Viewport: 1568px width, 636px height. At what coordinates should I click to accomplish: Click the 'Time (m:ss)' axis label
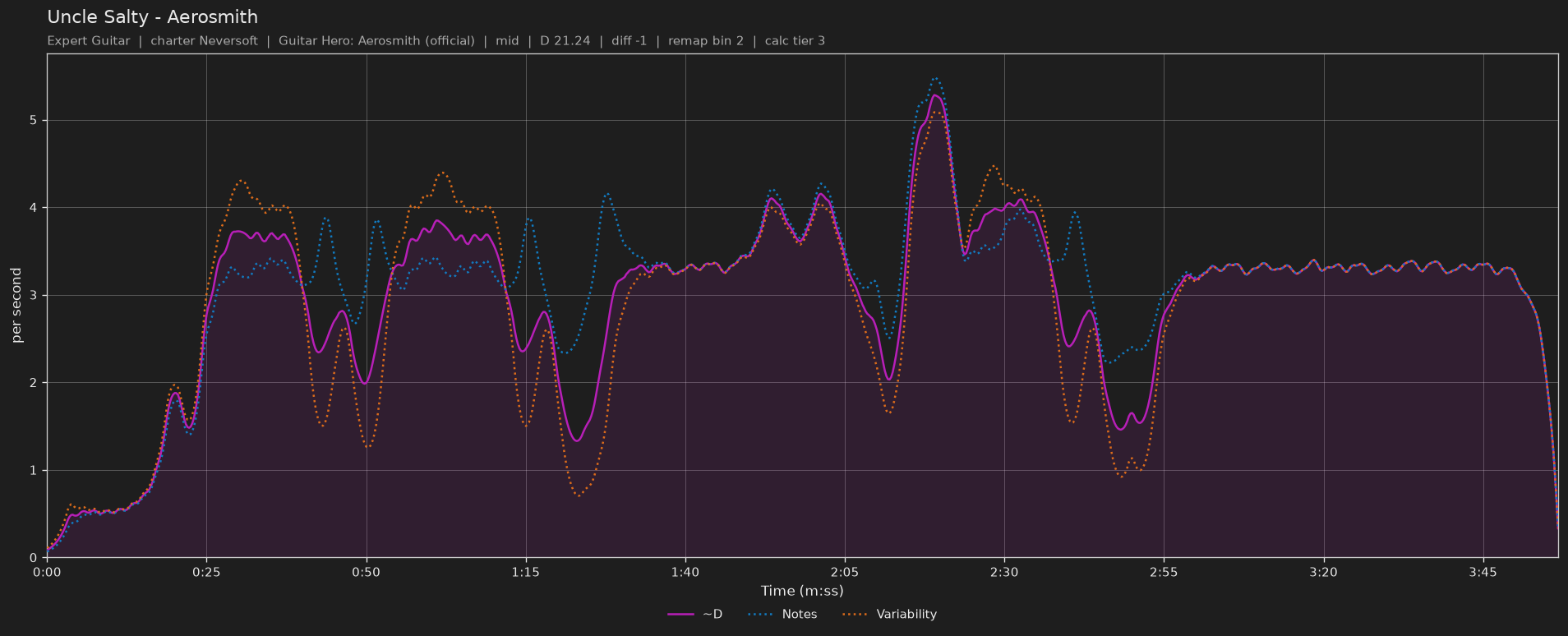(802, 591)
